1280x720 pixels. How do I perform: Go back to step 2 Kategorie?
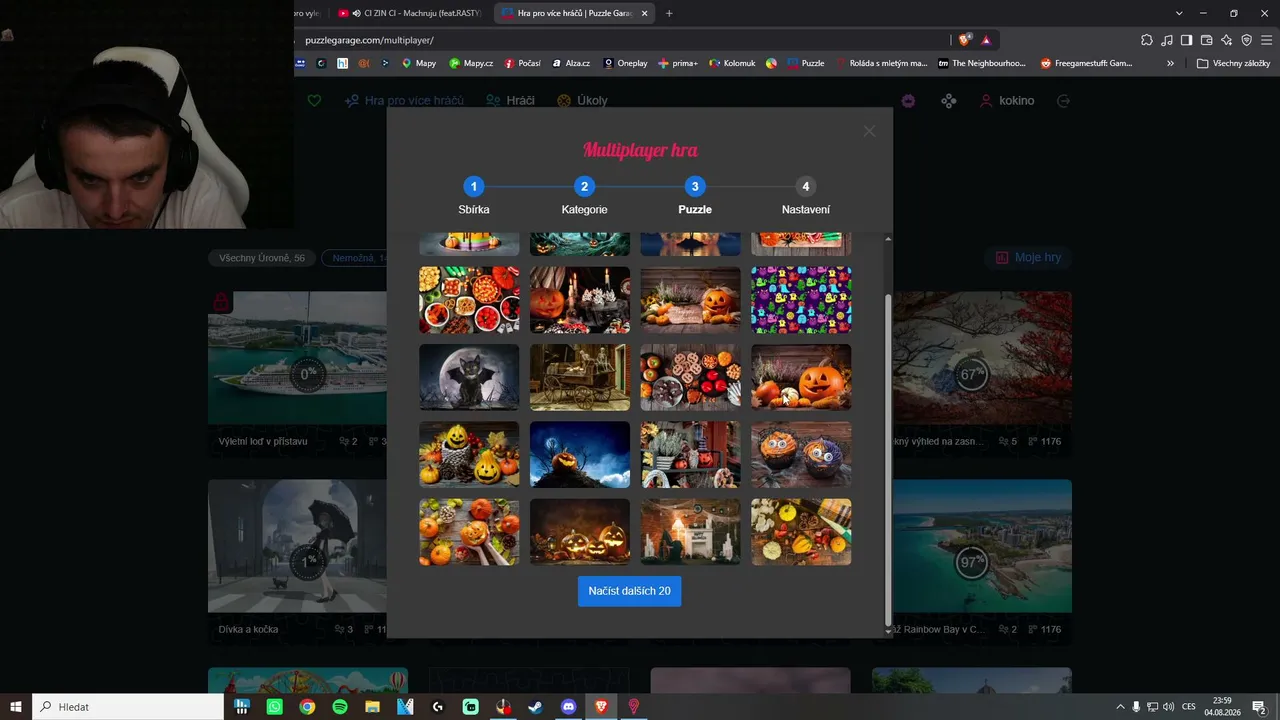point(585,196)
